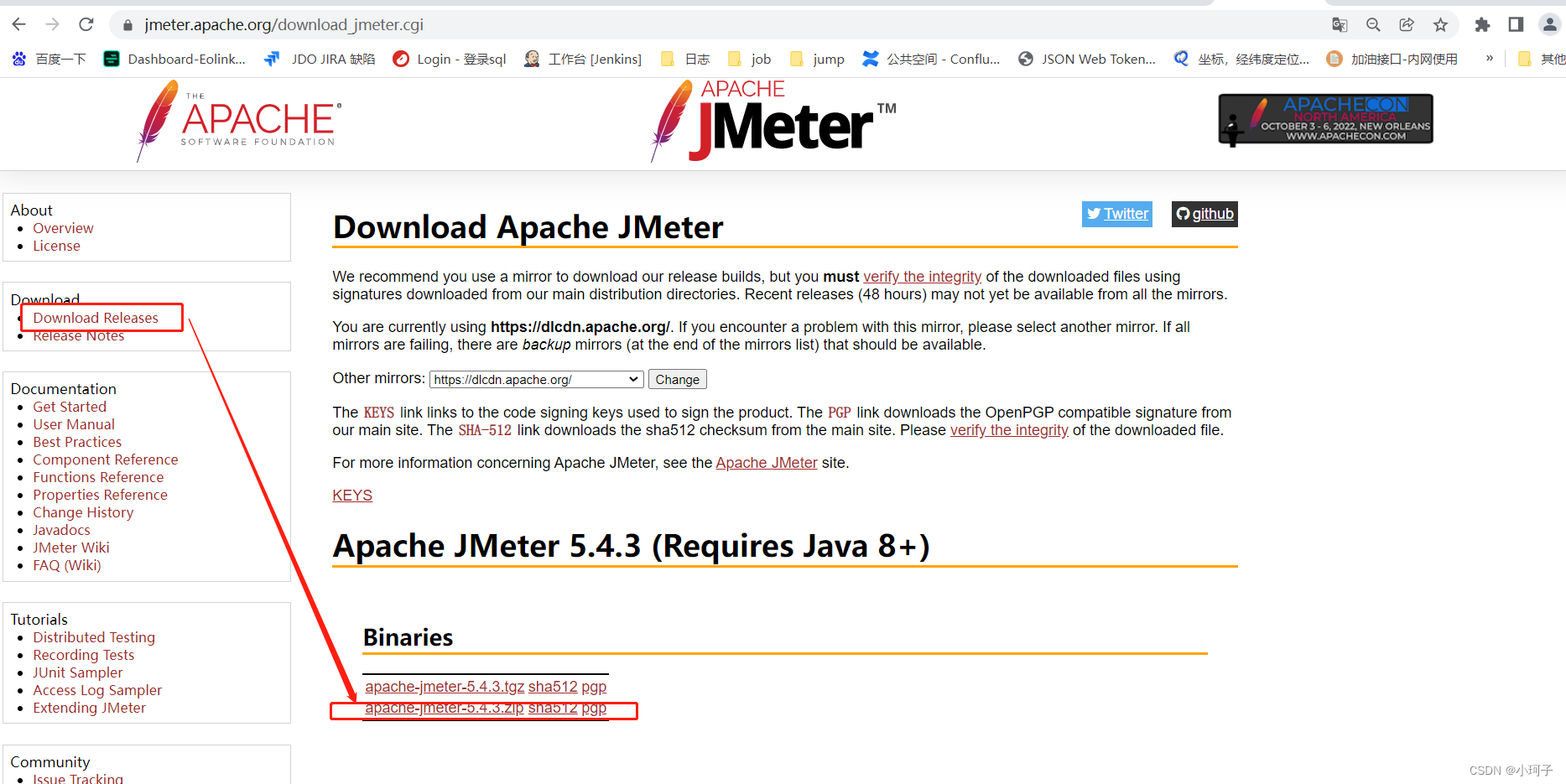Screen dimensions: 1566x784
Task: Open the ApacheCon North America banner
Action: 1325,119
